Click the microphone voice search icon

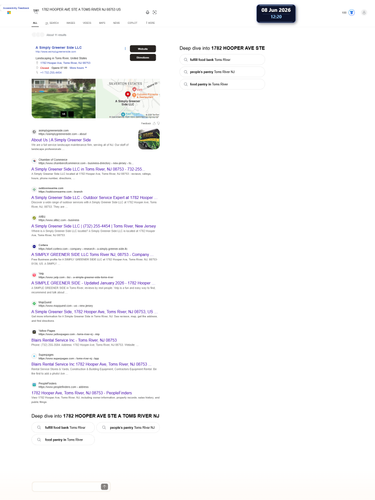pos(147,12)
